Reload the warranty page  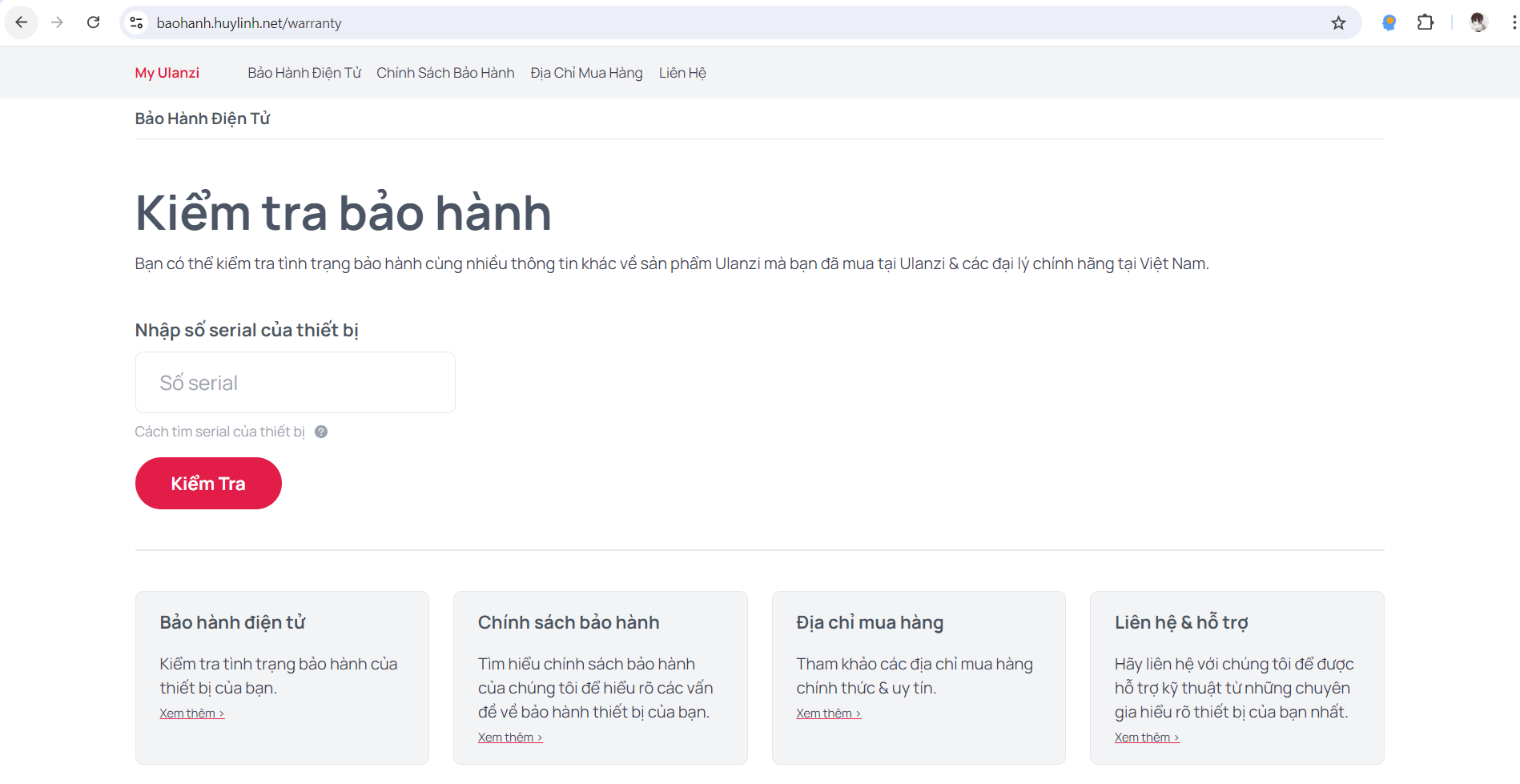click(93, 22)
